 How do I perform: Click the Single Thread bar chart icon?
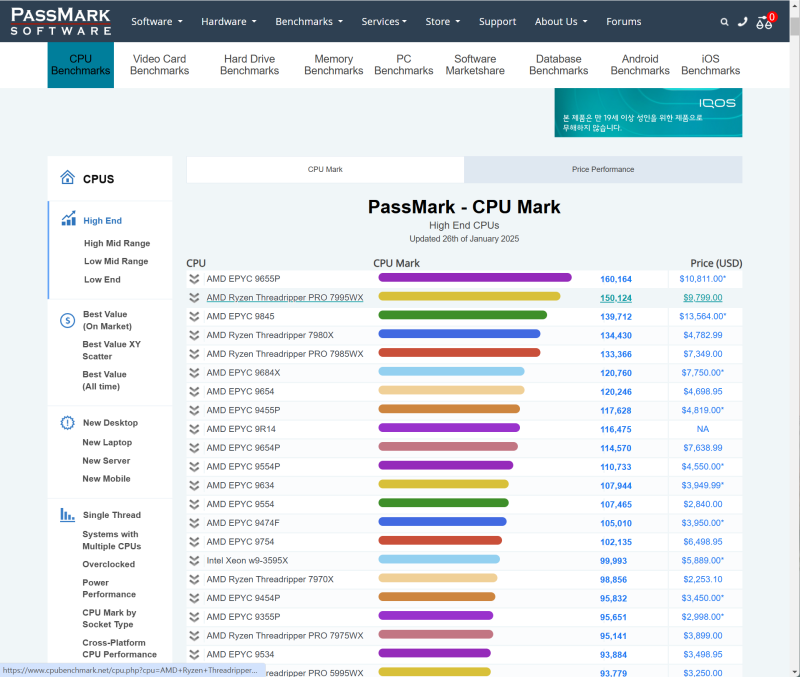67,515
